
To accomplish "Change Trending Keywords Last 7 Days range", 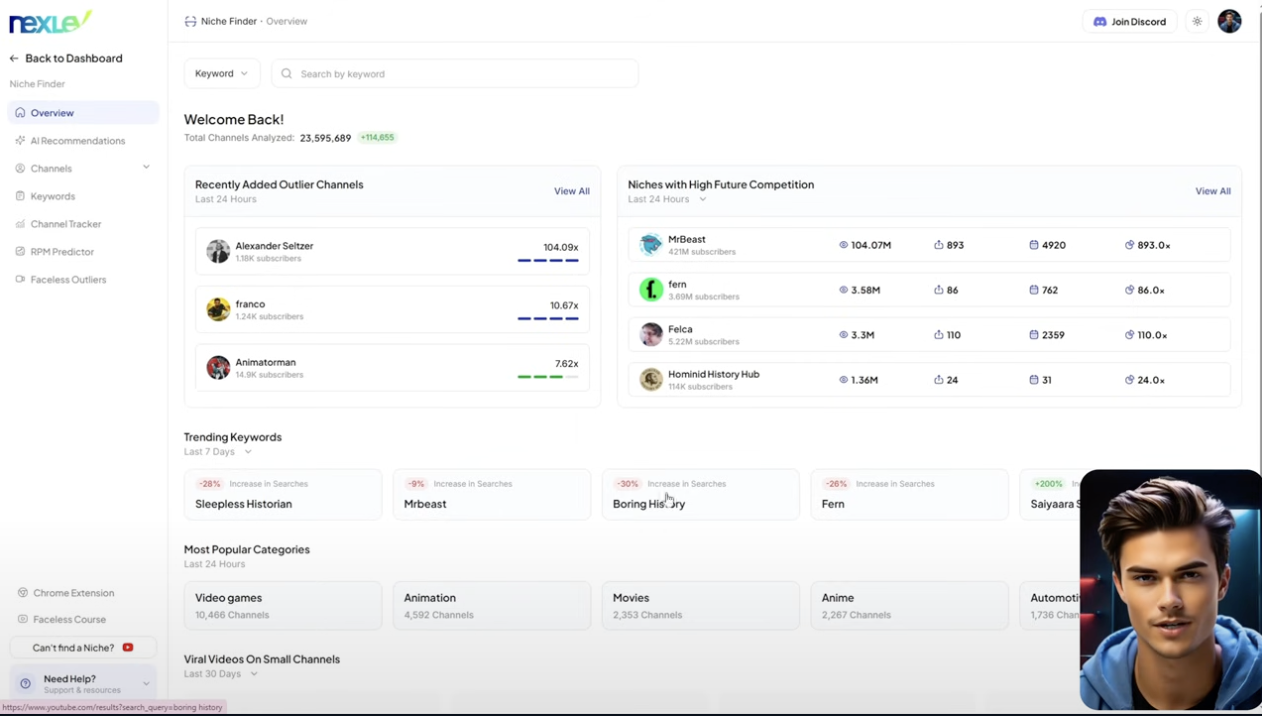I will point(217,452).
